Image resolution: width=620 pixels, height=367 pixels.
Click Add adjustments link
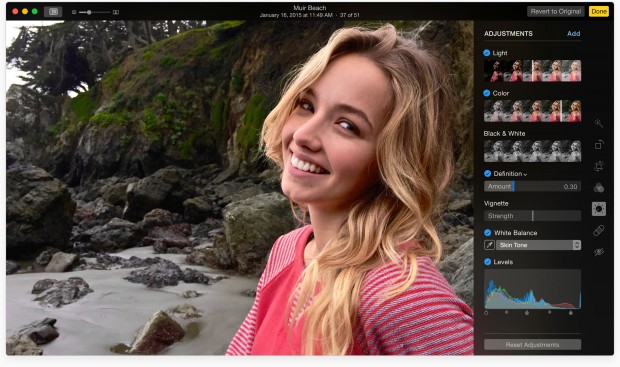[x=573, y=34]
